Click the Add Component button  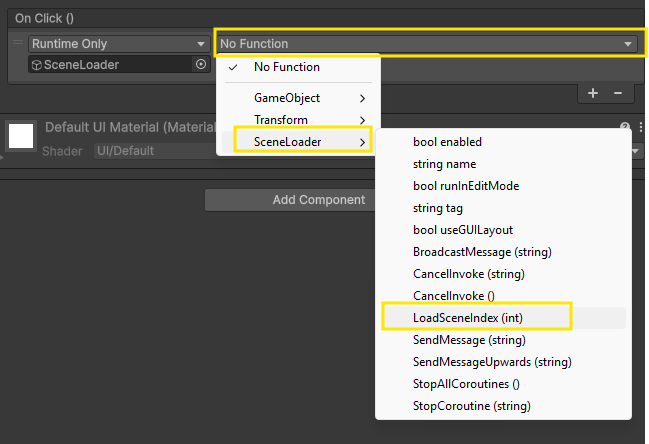pyautogui.click(x=290, y=200)
